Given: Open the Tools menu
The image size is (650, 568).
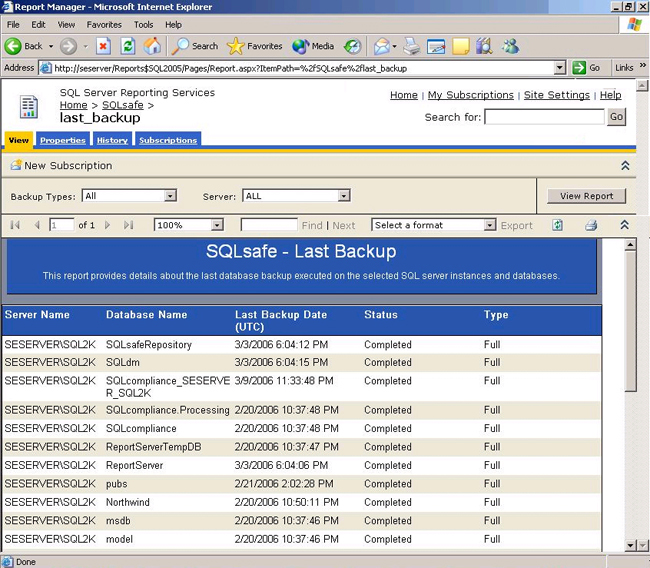Looking at the screenshot, I should pos(143,24).
